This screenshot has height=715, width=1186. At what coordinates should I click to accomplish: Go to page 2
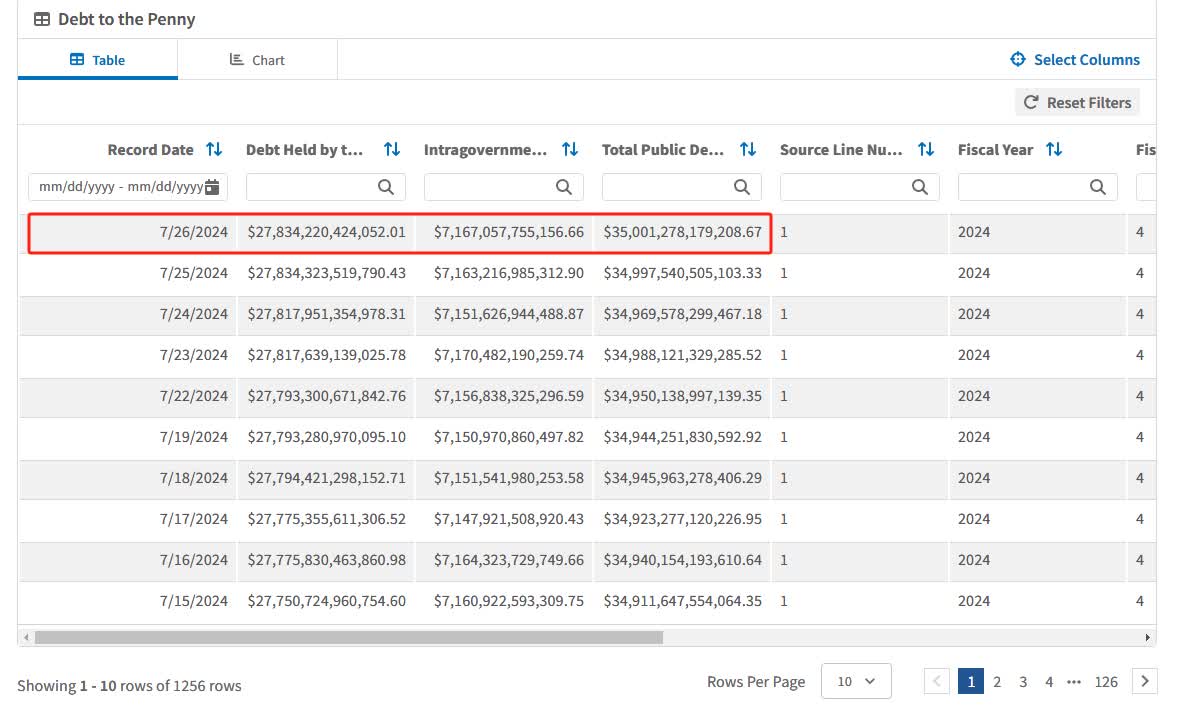click(997, 681)
